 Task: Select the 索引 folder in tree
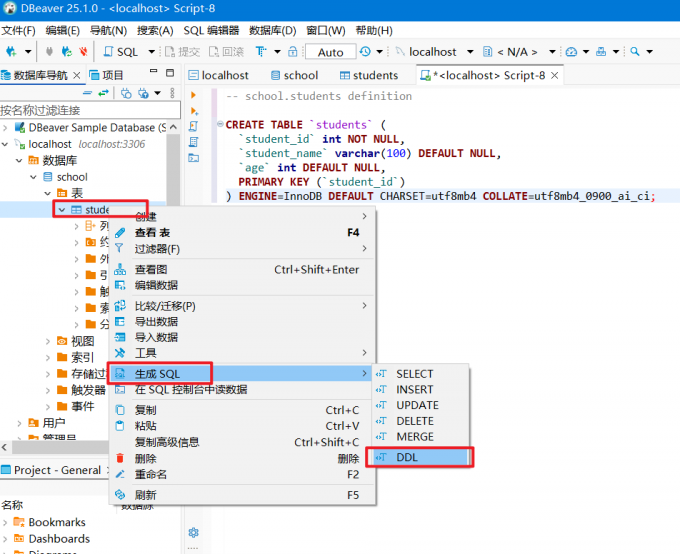pyautogui.click(x=75, y=357)
